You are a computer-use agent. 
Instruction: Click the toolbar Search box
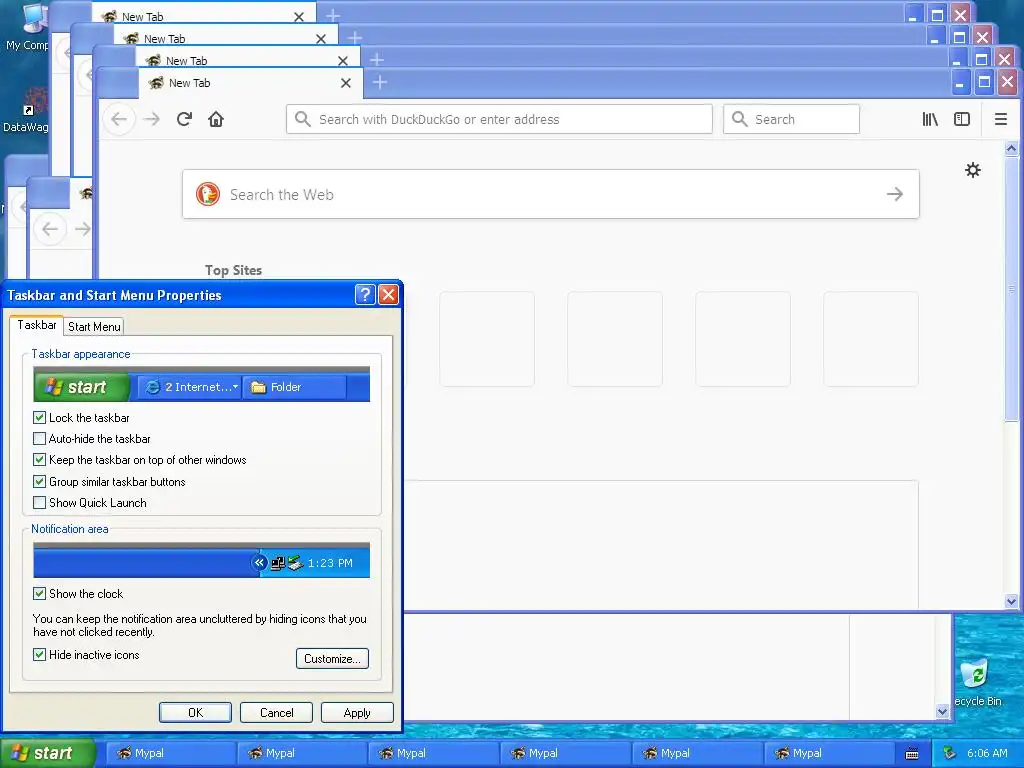(x=791, y=119)
